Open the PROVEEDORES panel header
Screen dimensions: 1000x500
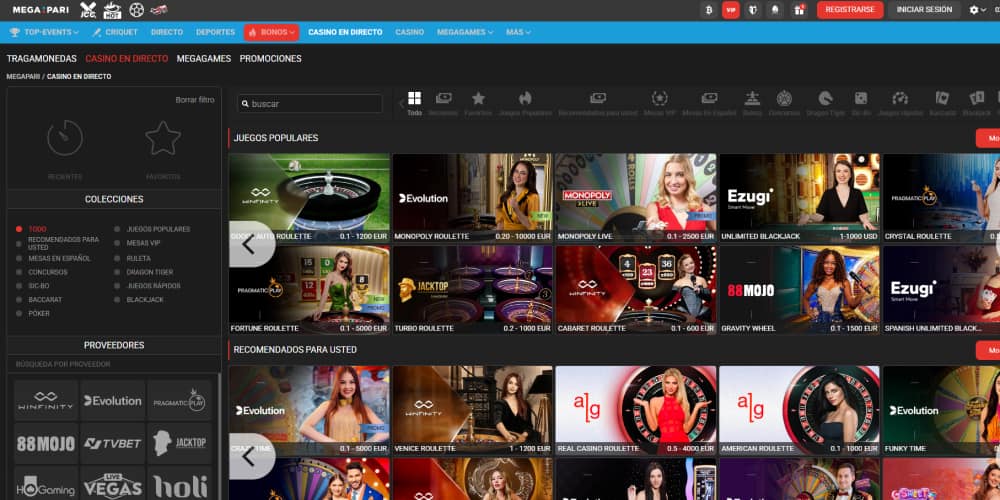pos(114,345)
